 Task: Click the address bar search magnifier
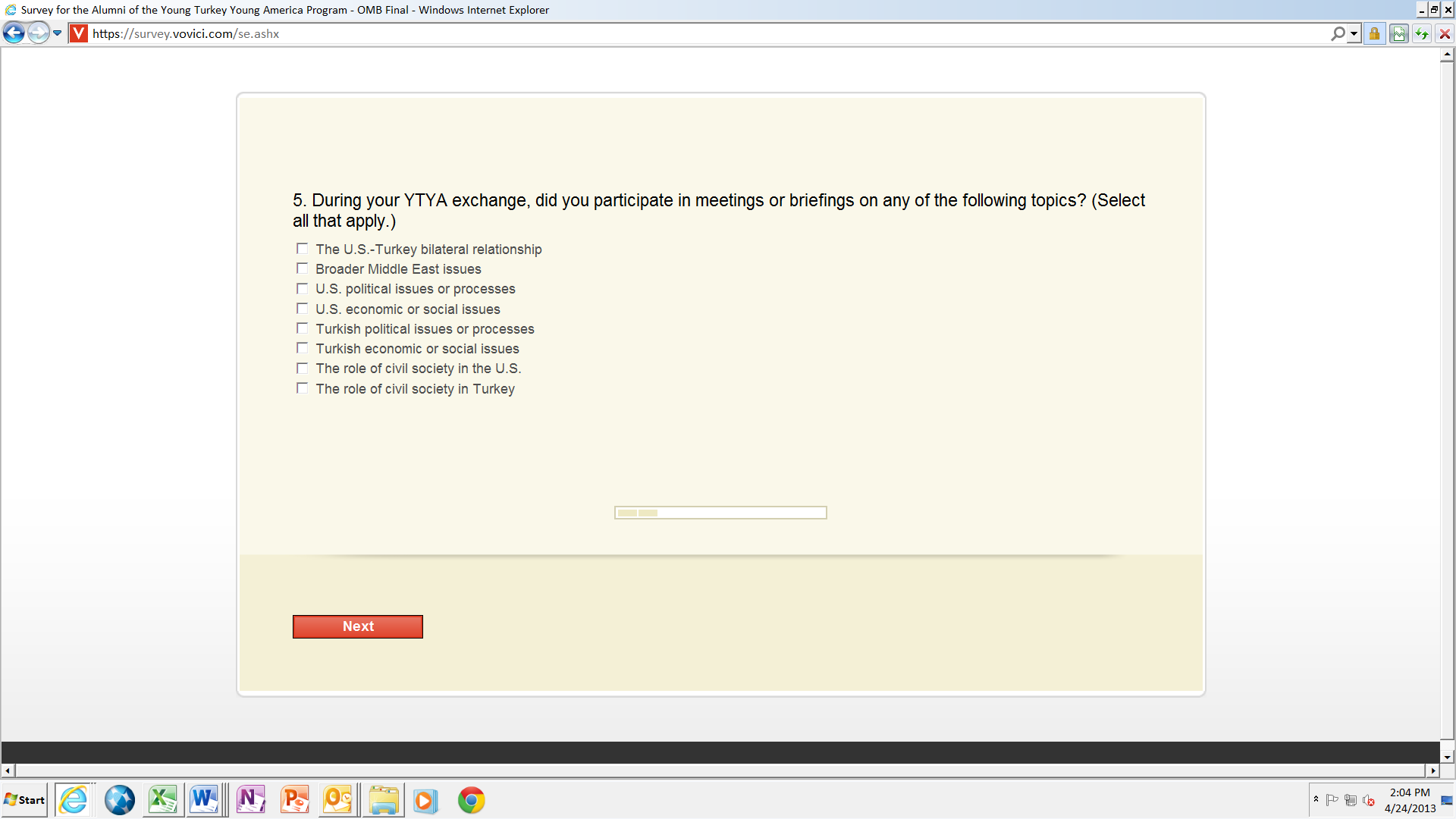coord(1338,33)
